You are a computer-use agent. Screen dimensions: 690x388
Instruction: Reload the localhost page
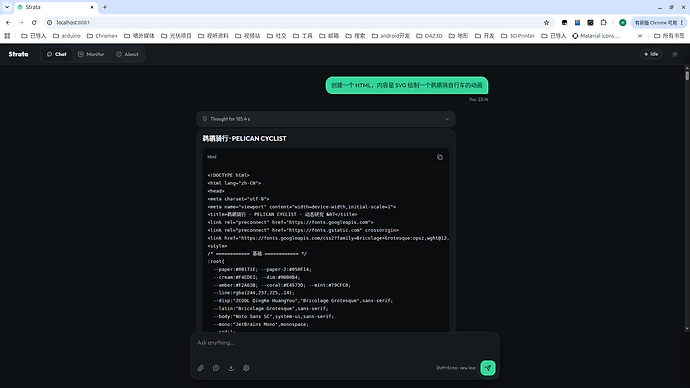coord(34,22)
